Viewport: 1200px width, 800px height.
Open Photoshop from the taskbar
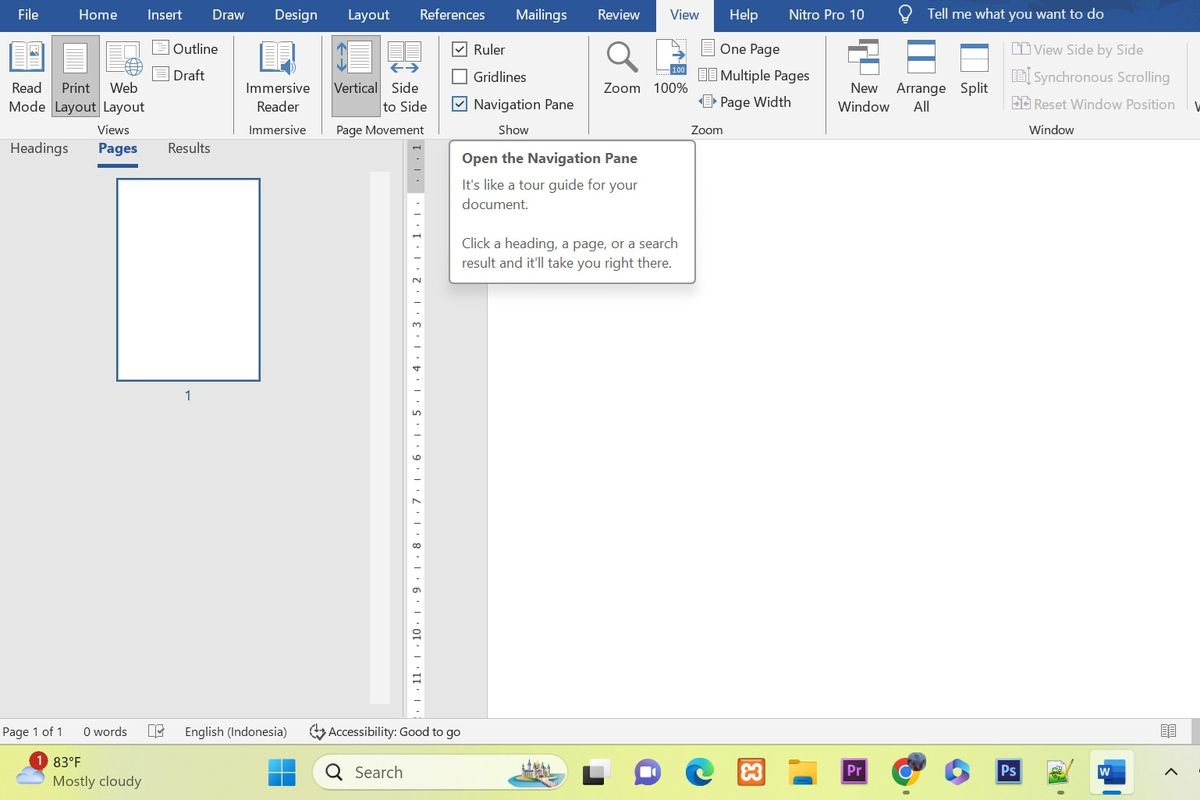(1008, 772)
